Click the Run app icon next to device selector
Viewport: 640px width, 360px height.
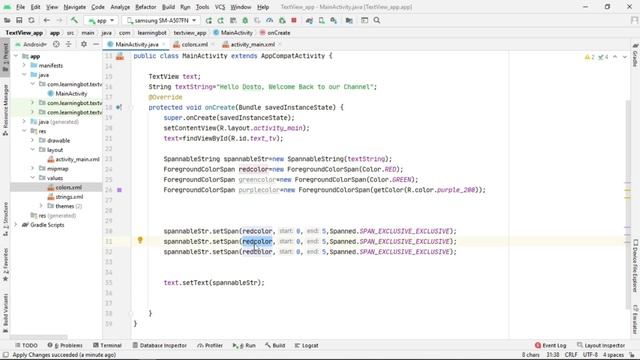coord(209,20)
